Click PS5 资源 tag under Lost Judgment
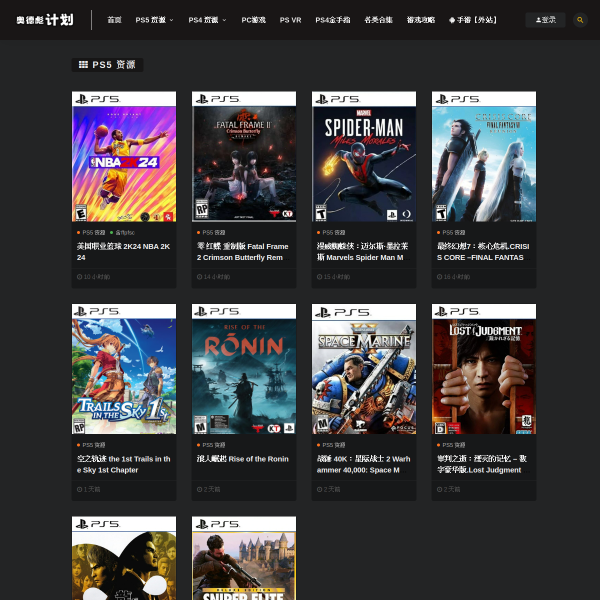 point(451,445)
